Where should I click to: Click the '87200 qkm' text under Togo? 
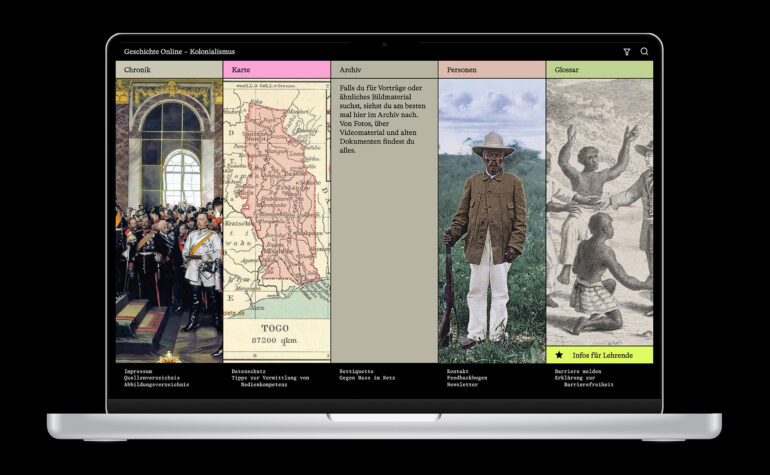(274, 340)
